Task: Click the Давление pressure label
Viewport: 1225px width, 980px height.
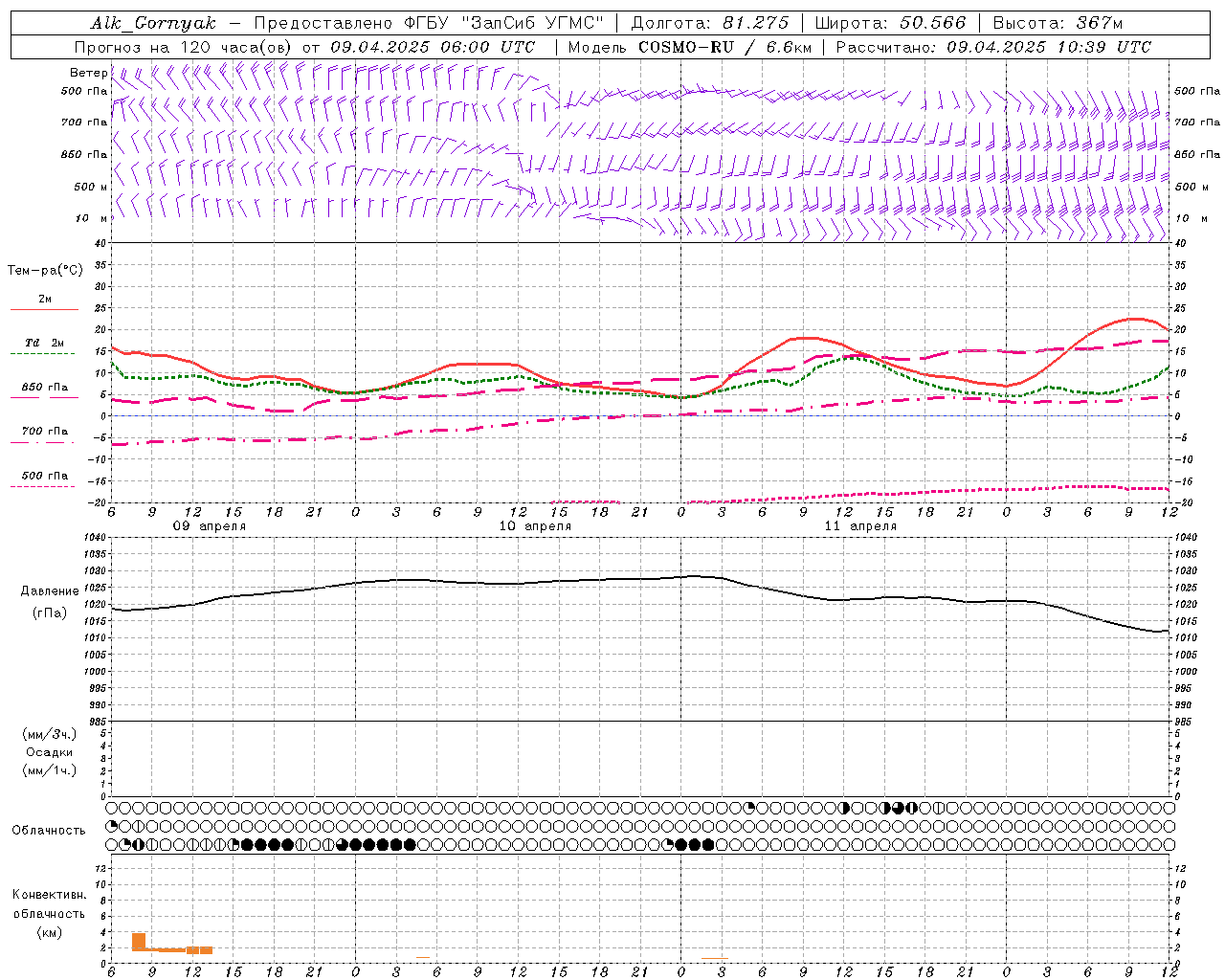Action: pos(50,591)
